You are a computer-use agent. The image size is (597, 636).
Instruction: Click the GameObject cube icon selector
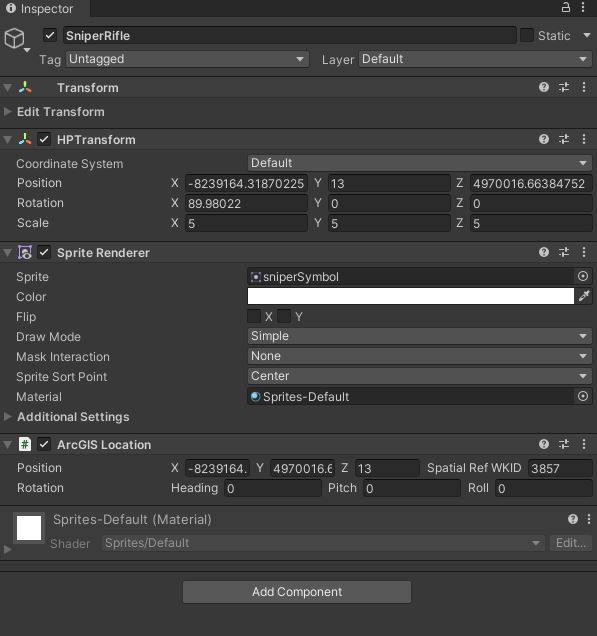[16, 40]
